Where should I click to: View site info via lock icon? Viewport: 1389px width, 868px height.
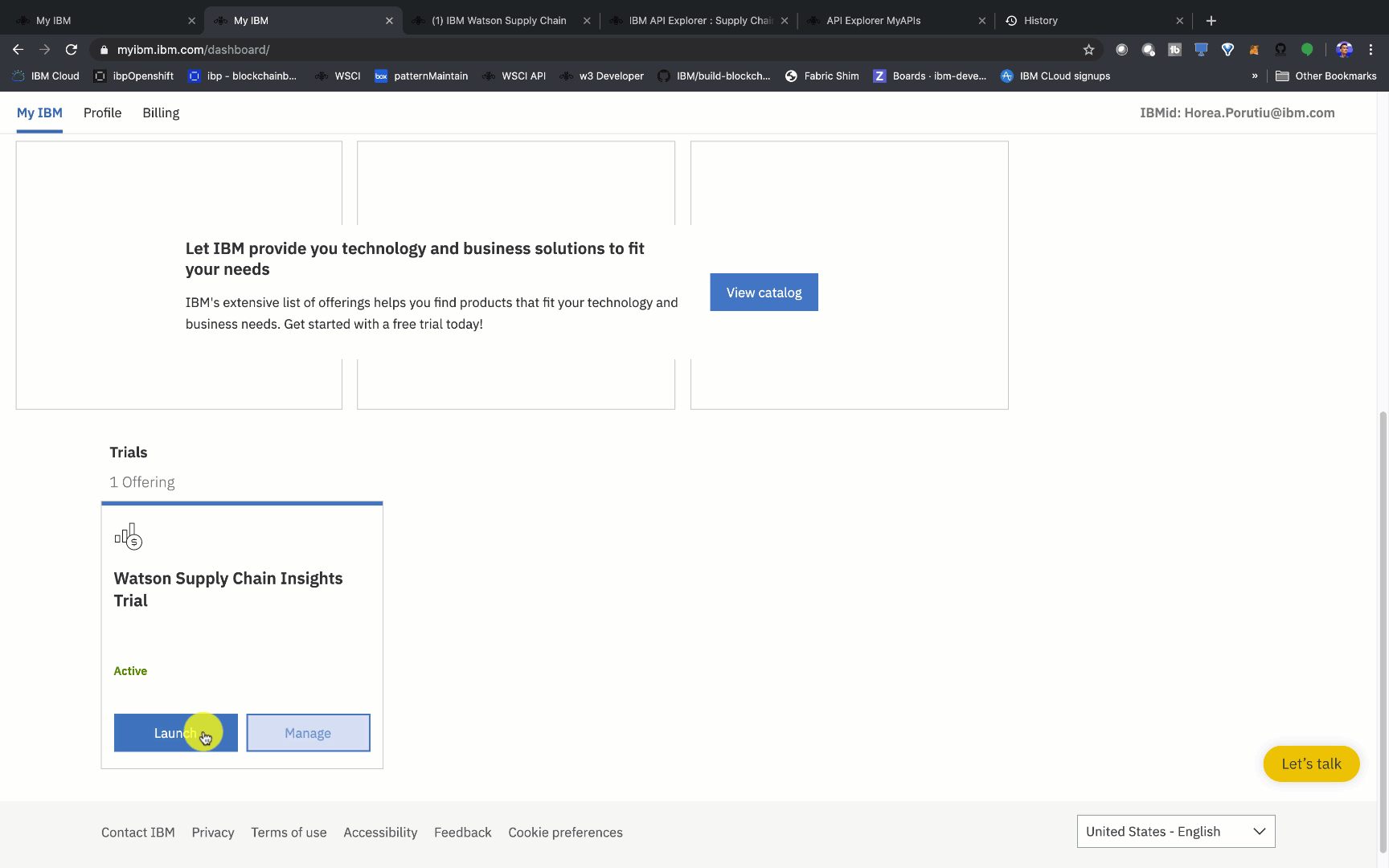pos(104,50)
